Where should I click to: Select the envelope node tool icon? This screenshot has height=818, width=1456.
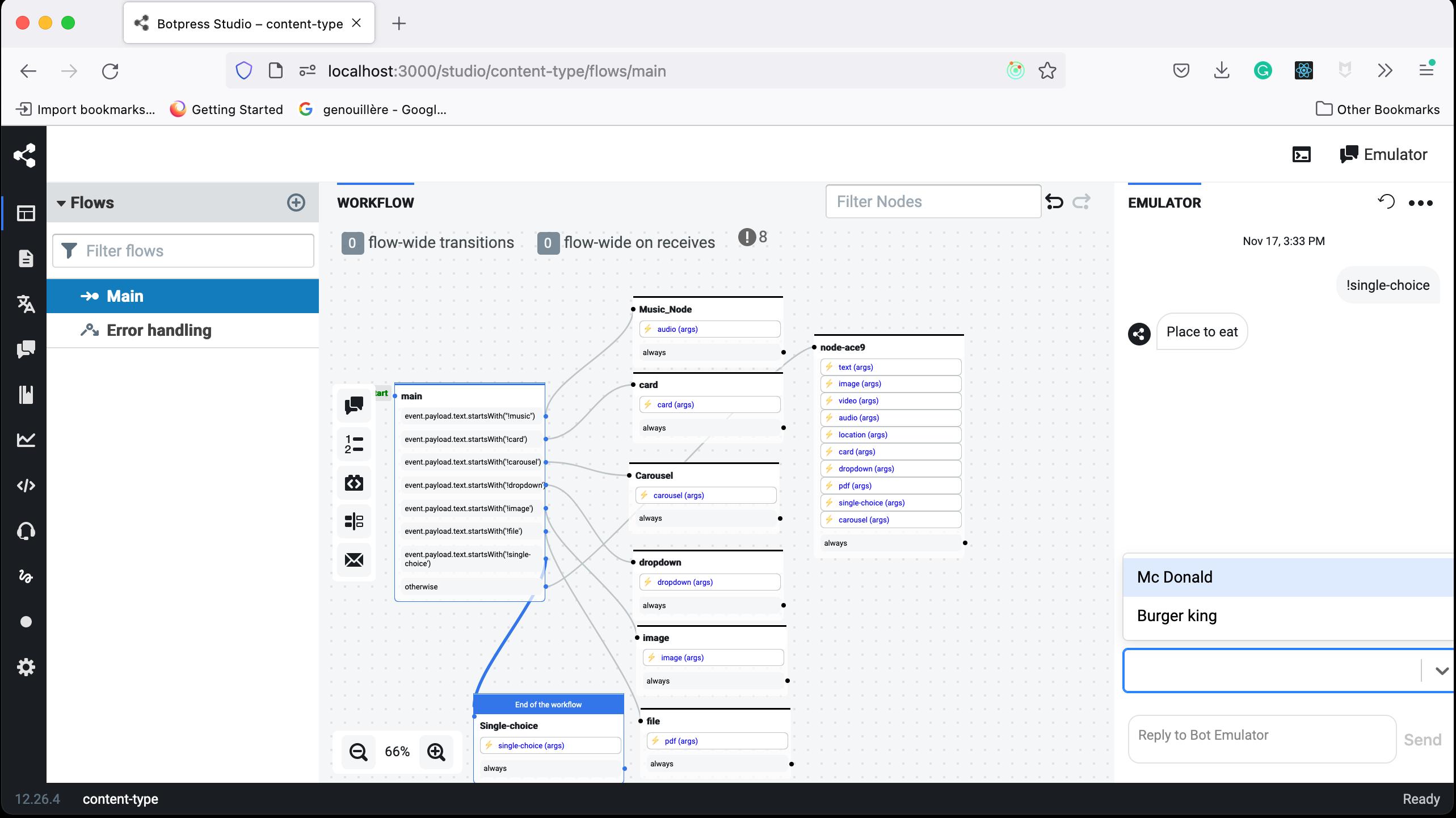click(x=354, y=560)
